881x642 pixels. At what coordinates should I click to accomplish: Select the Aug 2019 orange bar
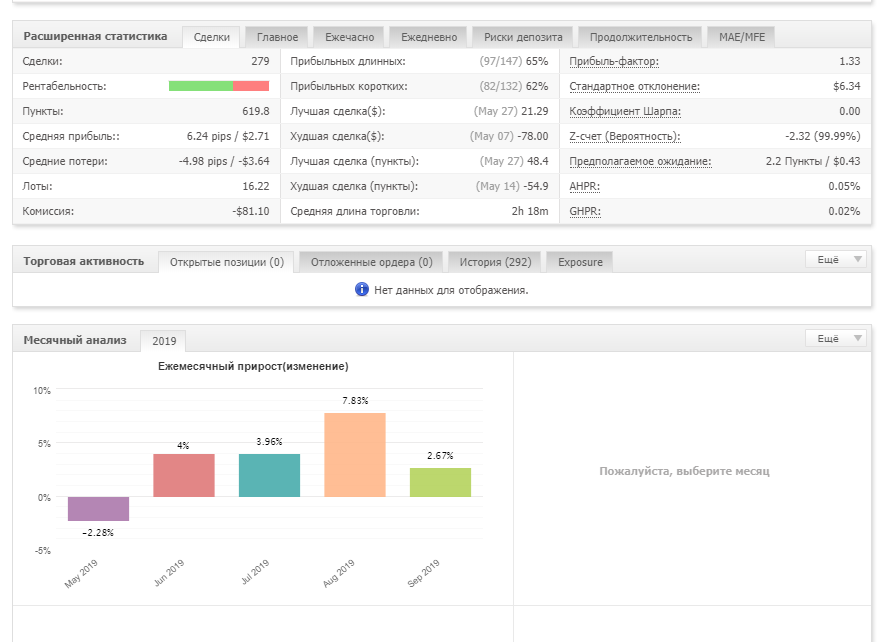(x=355, y=455)
